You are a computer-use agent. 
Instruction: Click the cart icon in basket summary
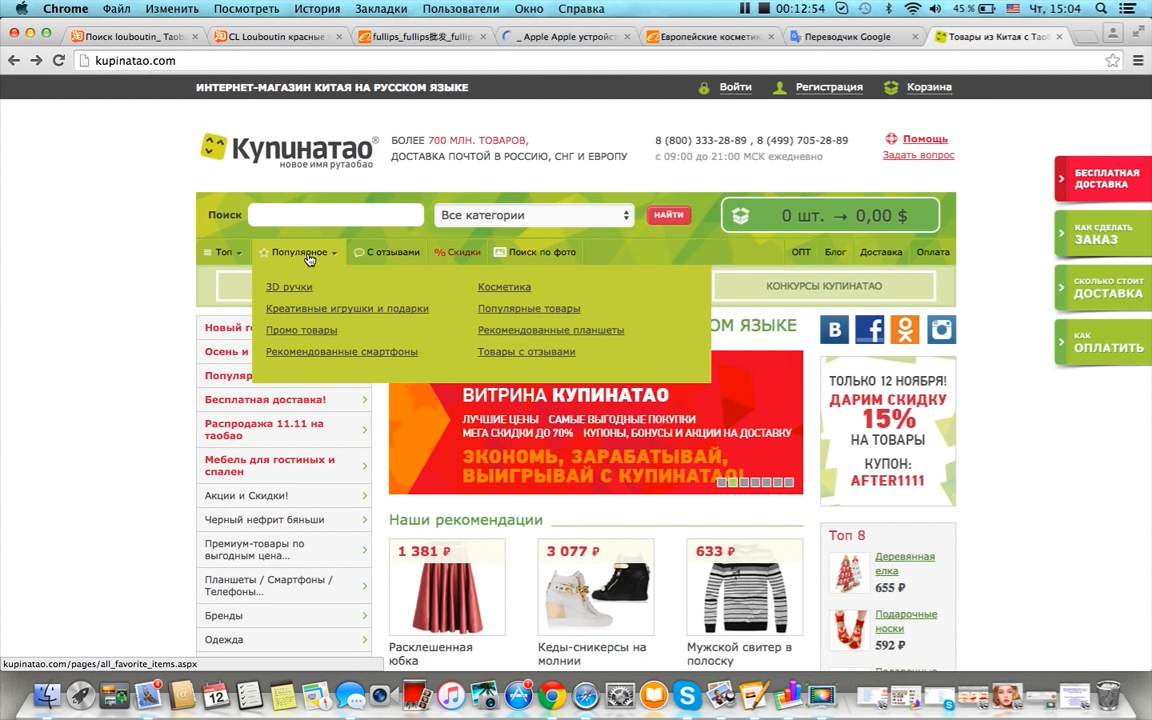741,215
